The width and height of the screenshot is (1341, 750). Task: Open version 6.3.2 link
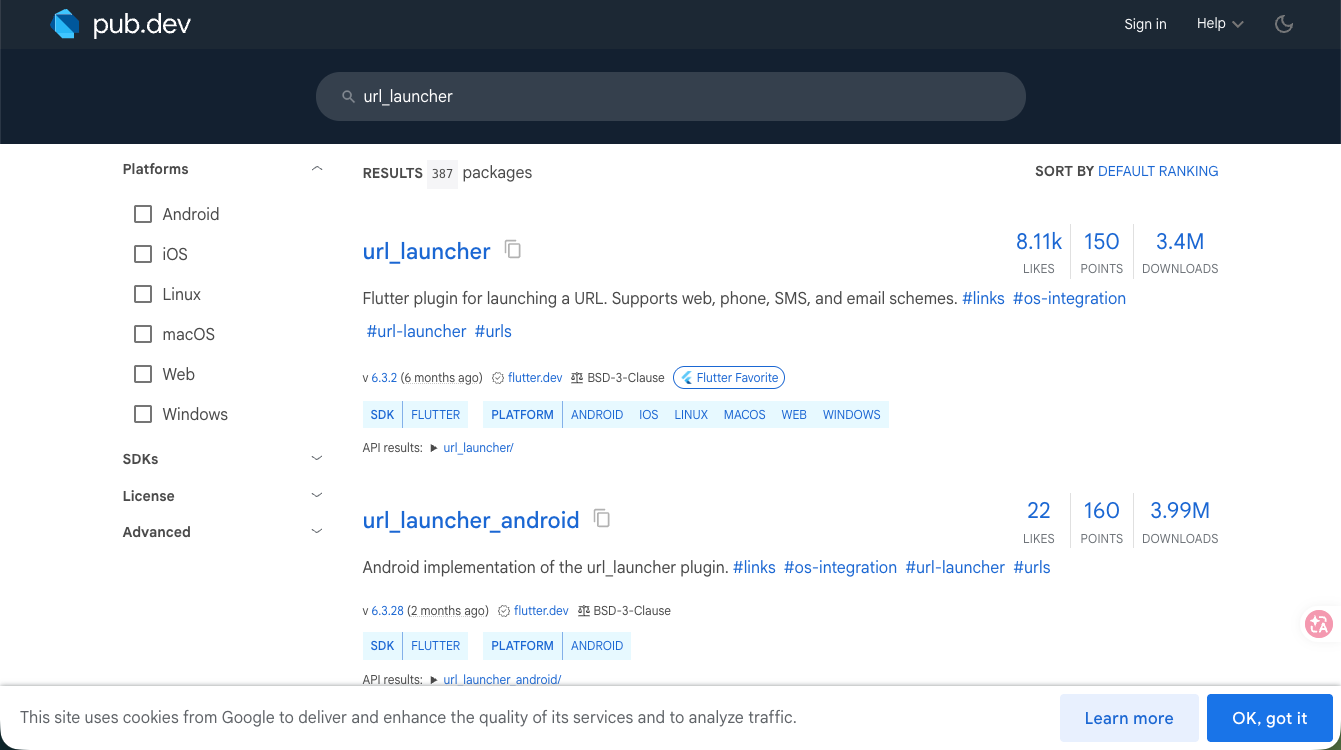(x=384, y=378)
